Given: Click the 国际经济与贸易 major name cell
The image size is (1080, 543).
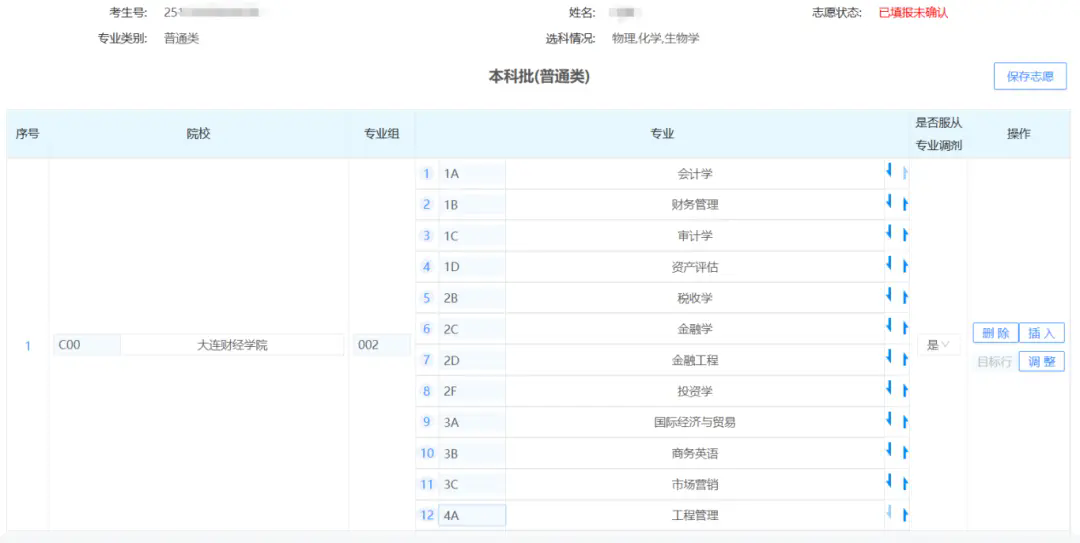Looking at the screenshot, I should [x=695, y=422].
